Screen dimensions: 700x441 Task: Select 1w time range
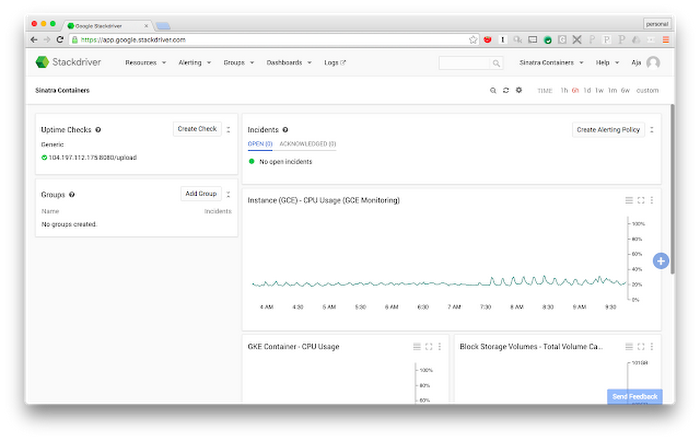point(599,90)
